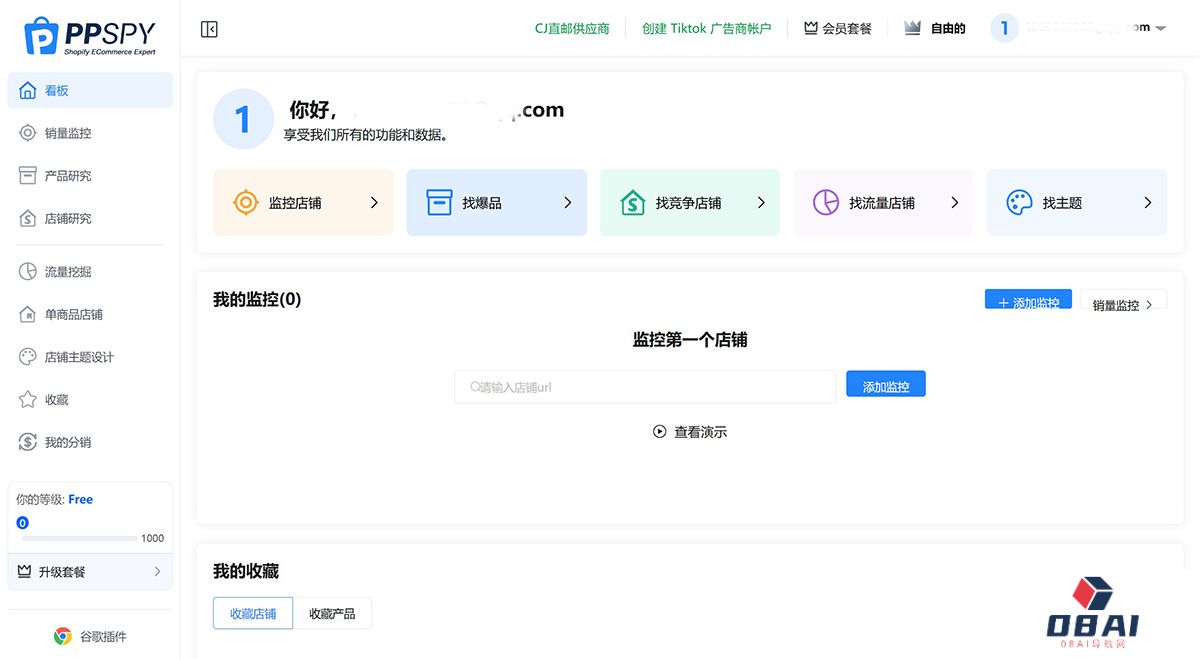Click the chevron on the 找竞争店铺 card

coord(761,202)
